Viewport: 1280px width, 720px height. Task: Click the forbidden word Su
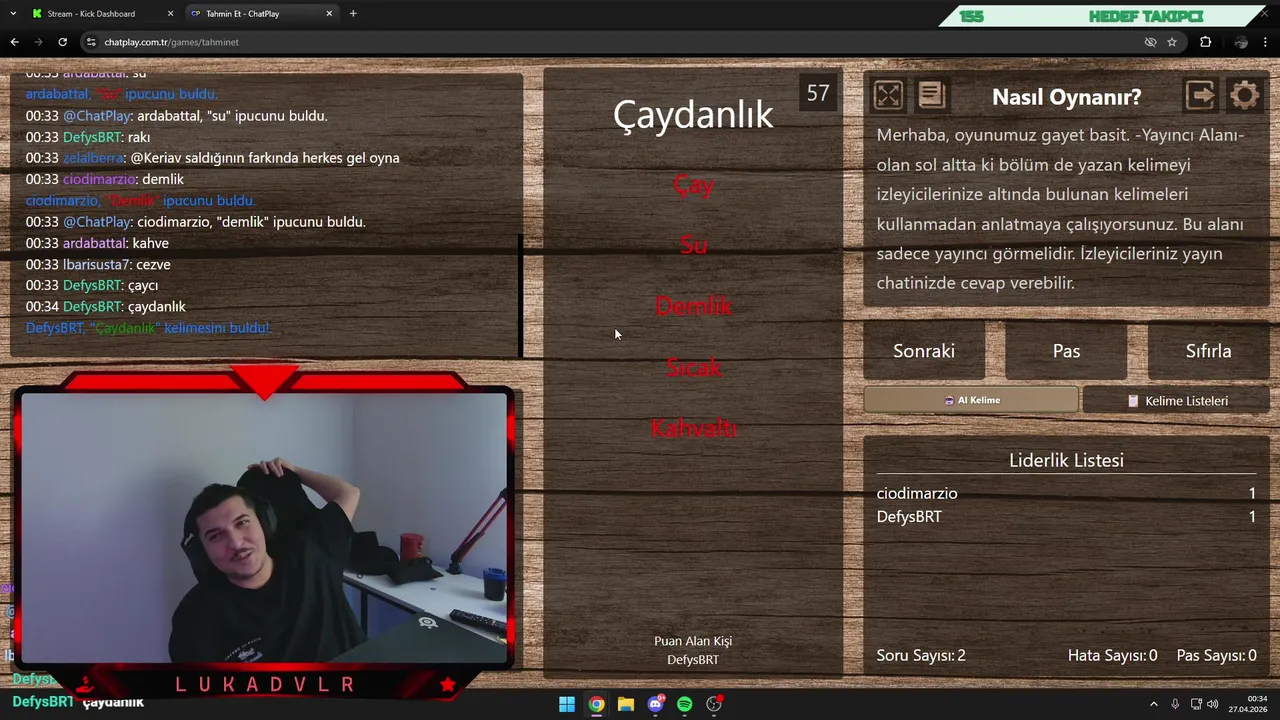tap(693, 245)
